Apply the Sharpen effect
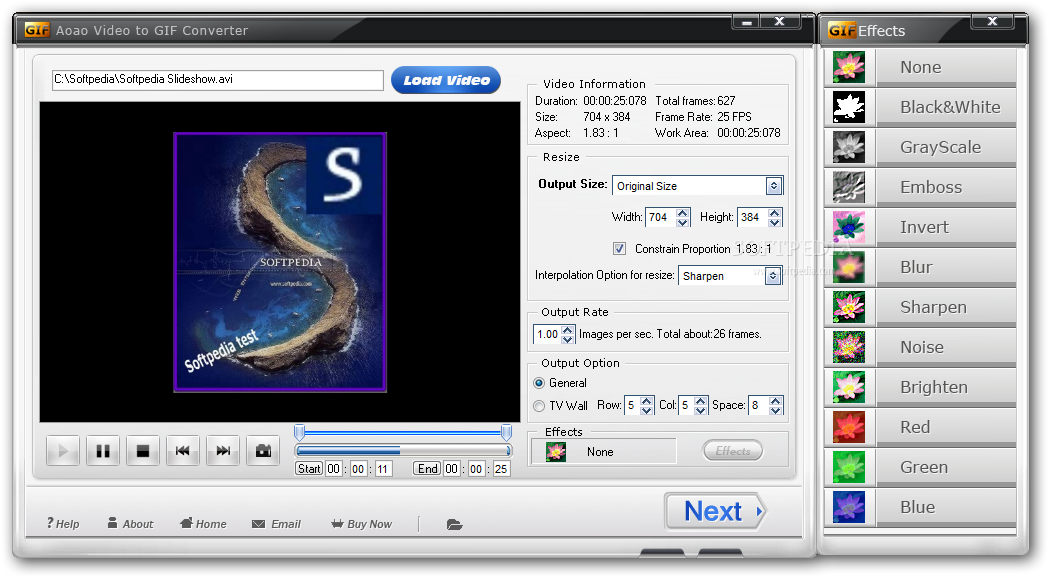Image resolution: width=1049 pixels, height=578 pixels. [x=946, y=307]
